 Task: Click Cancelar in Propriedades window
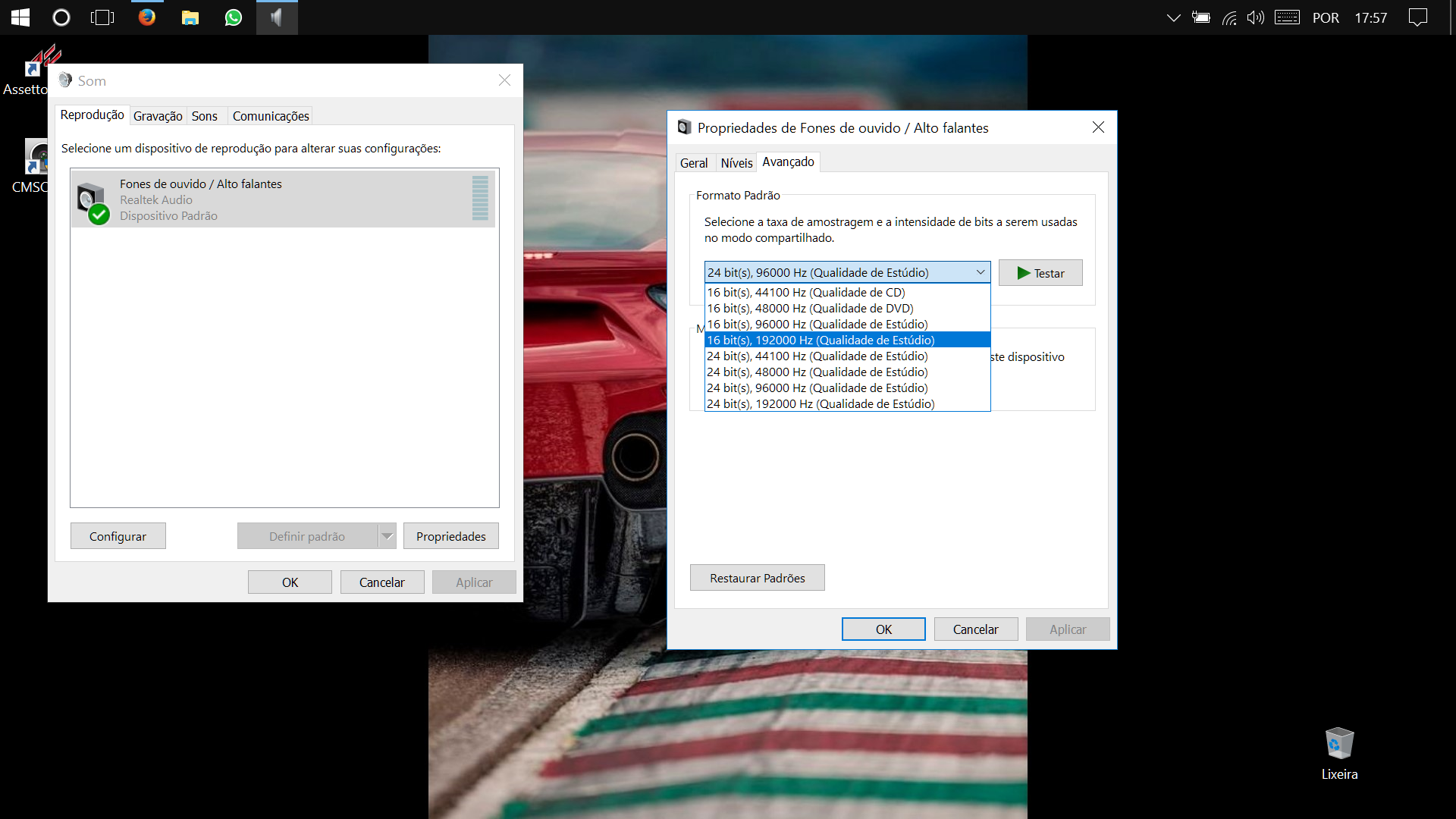tap(976, 629)
